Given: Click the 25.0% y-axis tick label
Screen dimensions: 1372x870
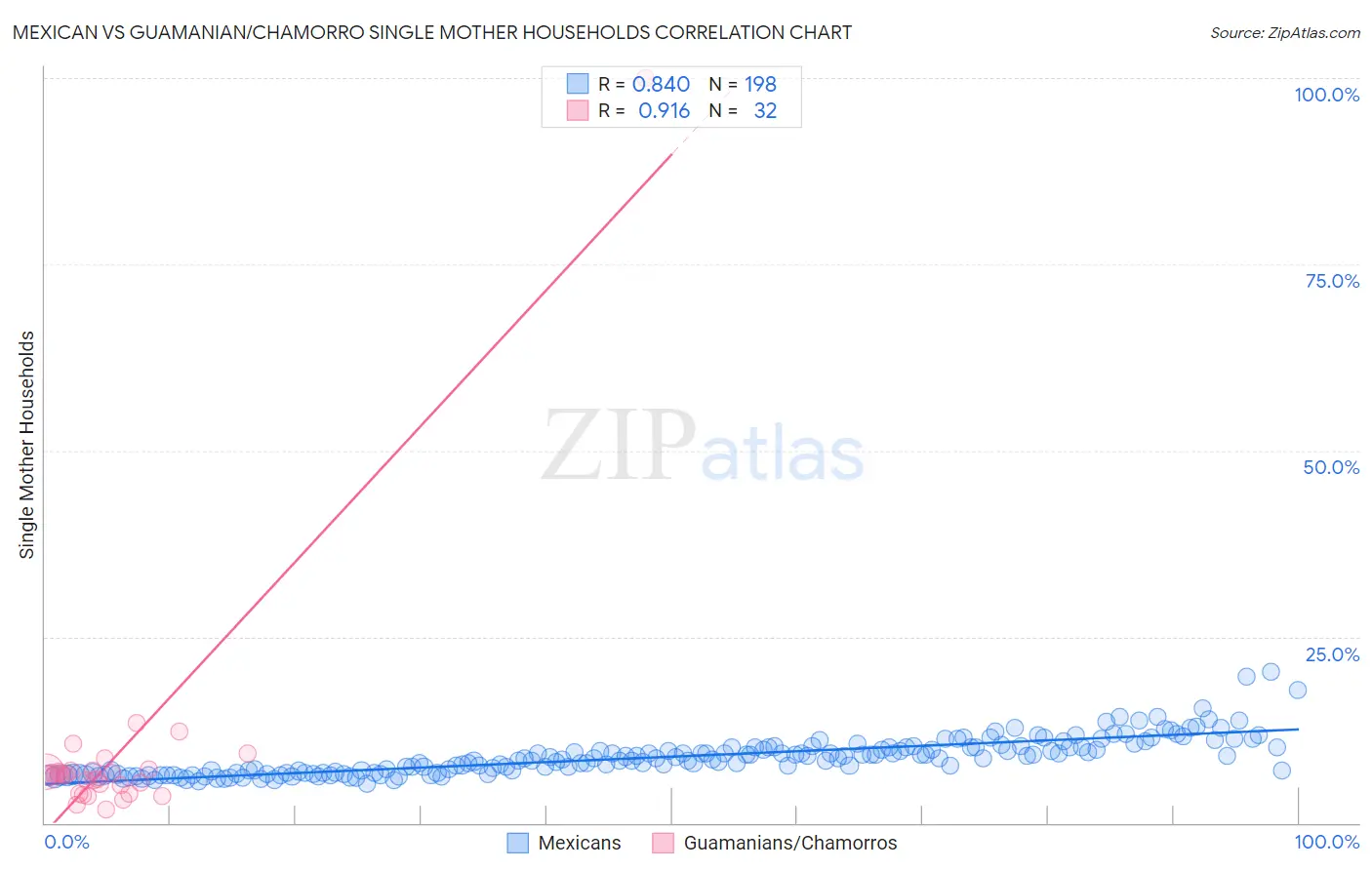Looking at the screenshot, I should [x=1333, y=654].
